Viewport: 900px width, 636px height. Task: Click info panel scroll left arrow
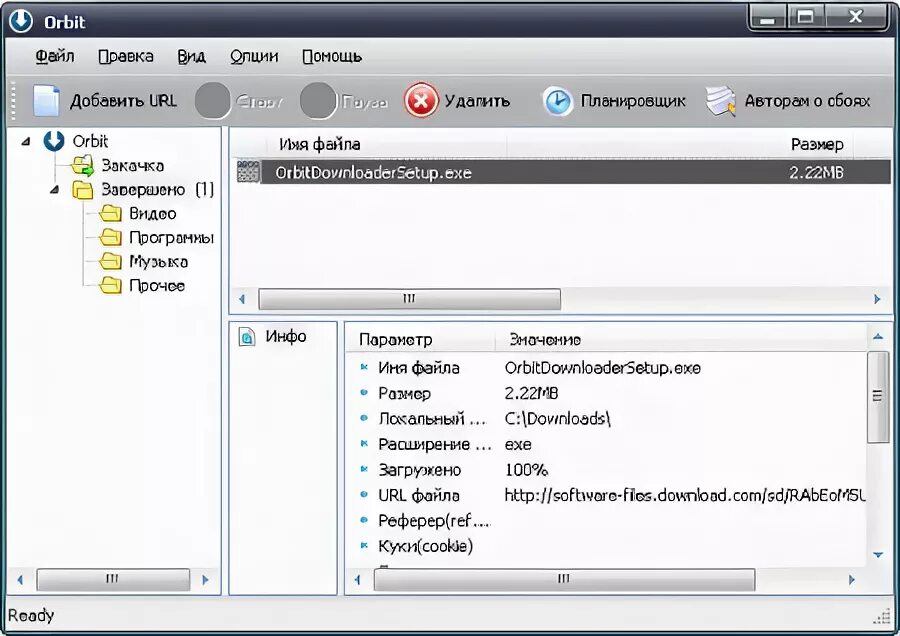click(358, 580)
